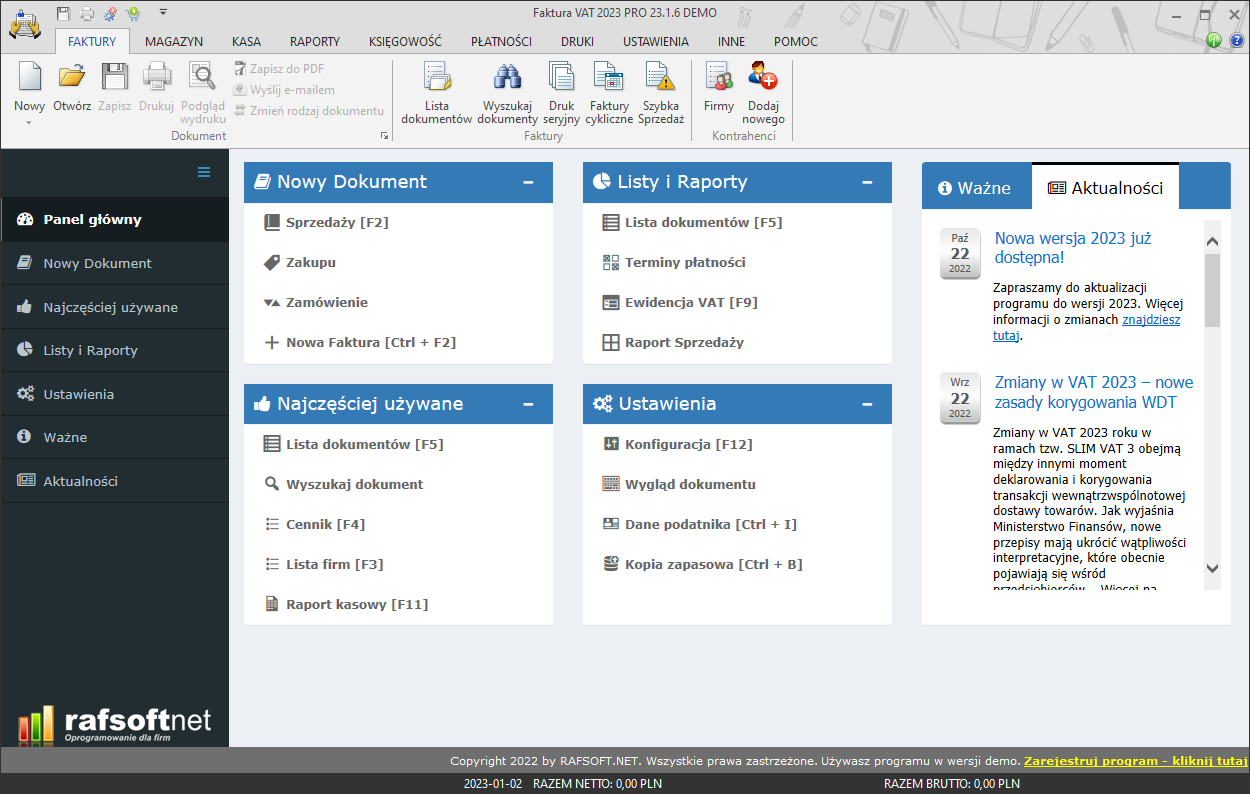Open Cennik [F4]
1250x794 pixels.
(x=314, y=524)
